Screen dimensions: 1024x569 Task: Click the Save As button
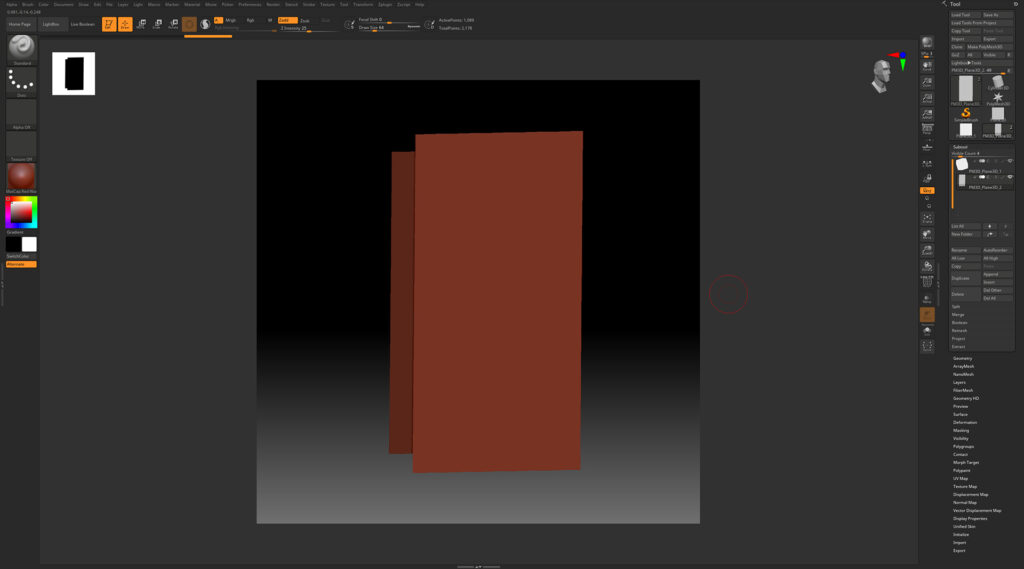[997, 14]
